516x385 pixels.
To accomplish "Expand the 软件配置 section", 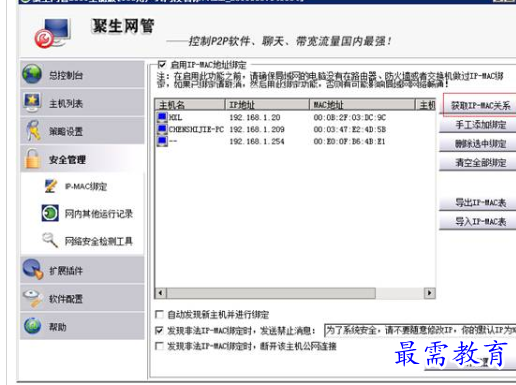I will (x=82, y=298).
